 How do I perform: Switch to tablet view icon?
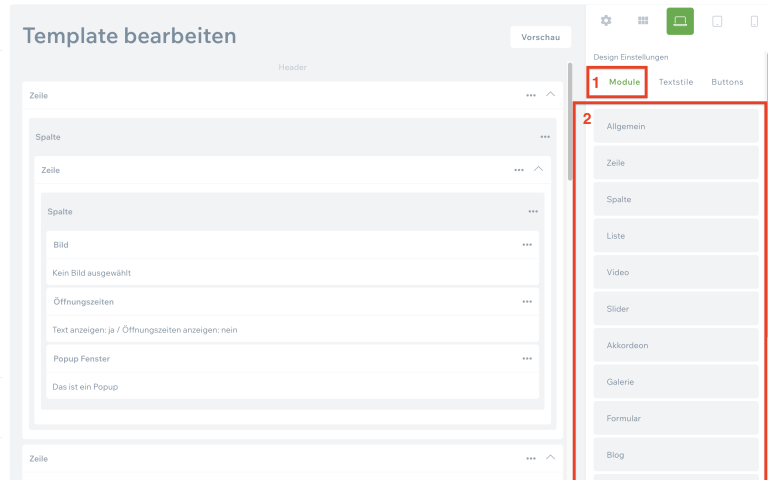click(x=717, y=20)
